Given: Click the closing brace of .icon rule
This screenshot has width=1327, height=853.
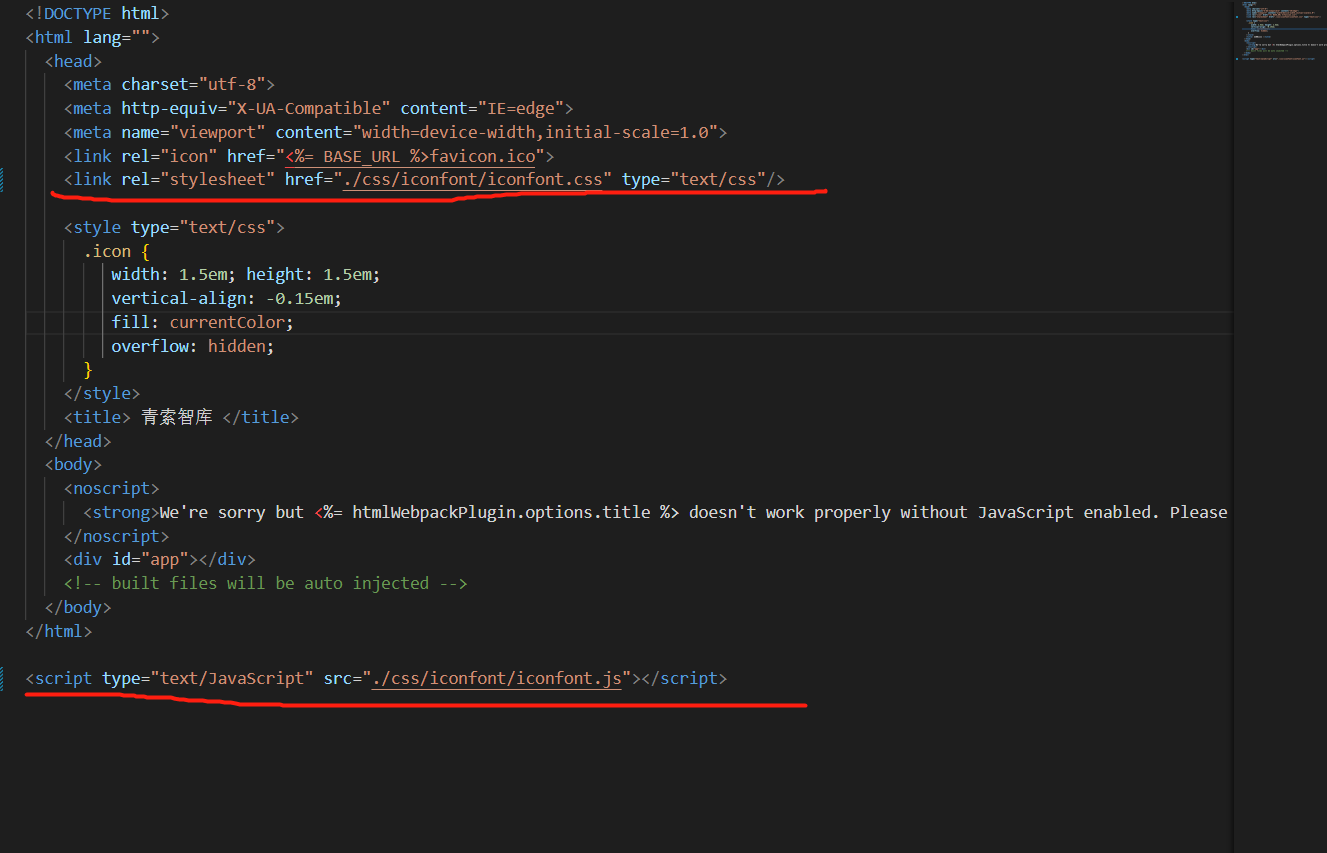Looking at the screenshot, I should click(x=88, y=370).
